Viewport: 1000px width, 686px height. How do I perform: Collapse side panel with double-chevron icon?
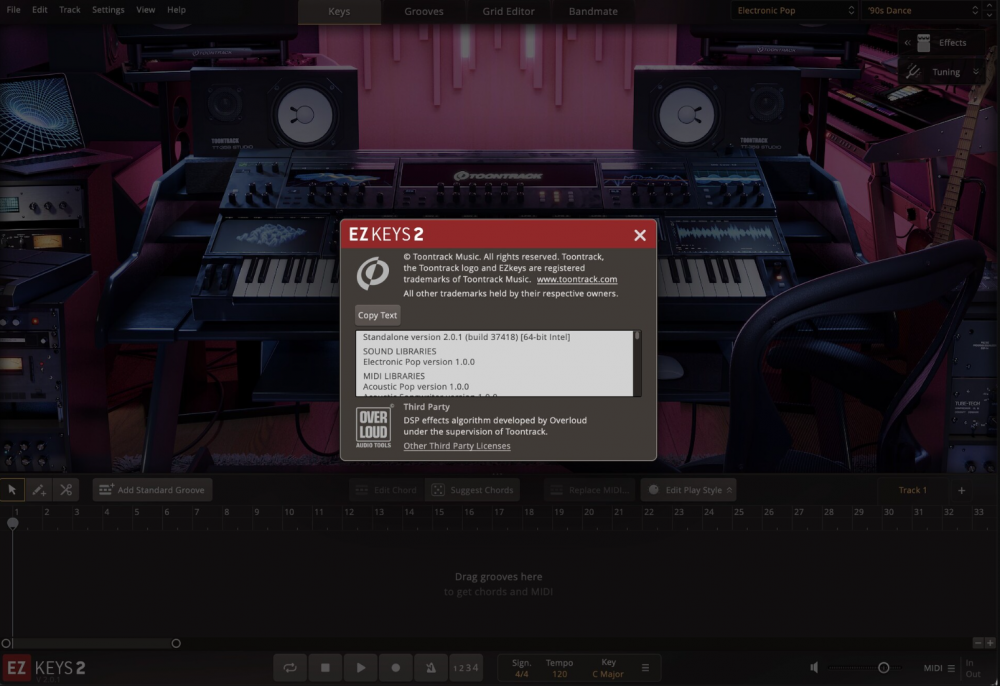pos(907,43)
